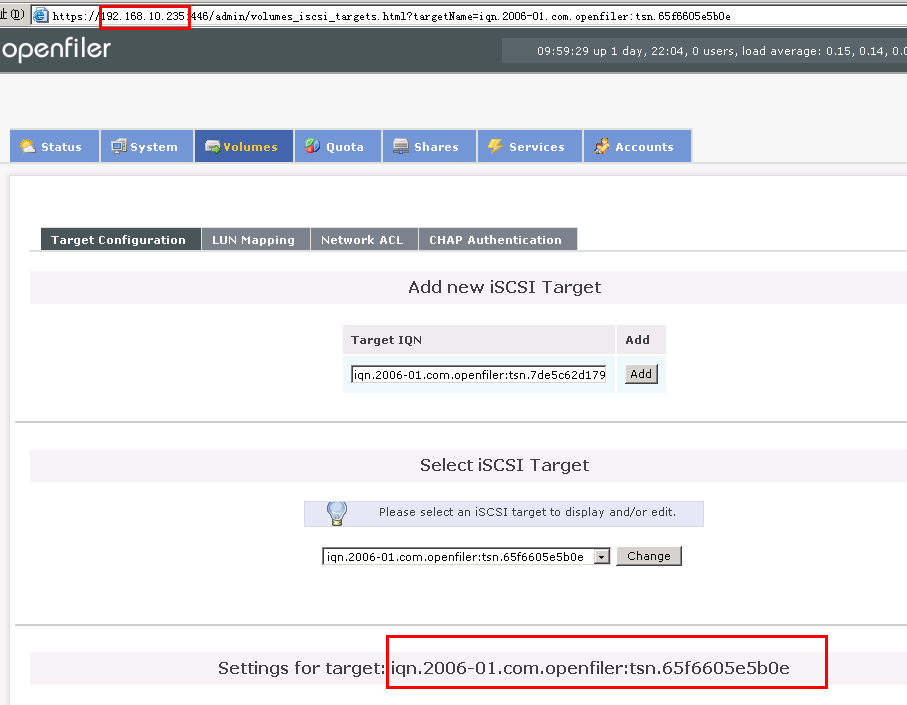The height and width of the screenshot is (705, 907).
Task: Open the Shares tab label
Action: (x=436, y=147)
